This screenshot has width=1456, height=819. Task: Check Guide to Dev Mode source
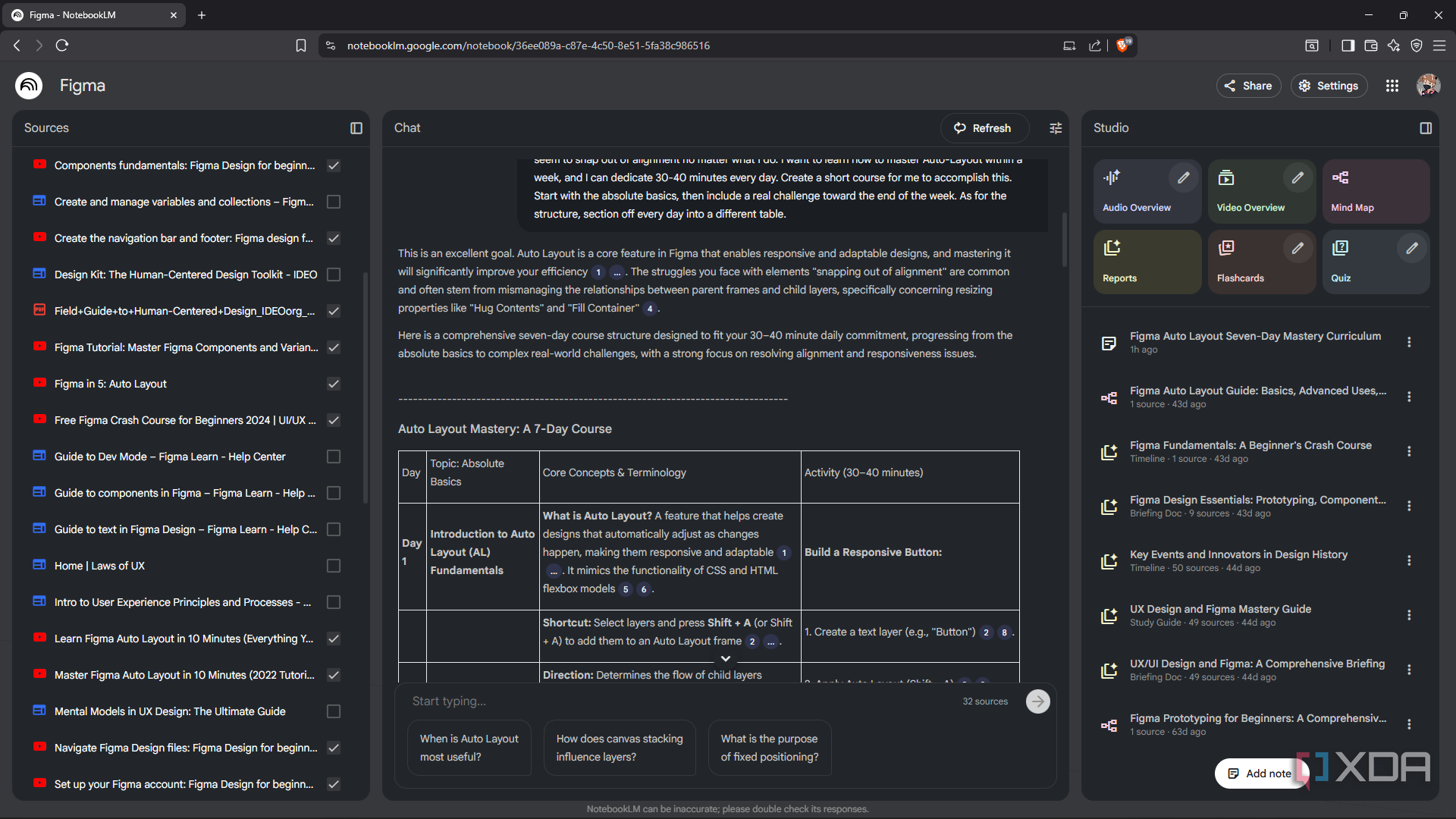pos(334,457)
